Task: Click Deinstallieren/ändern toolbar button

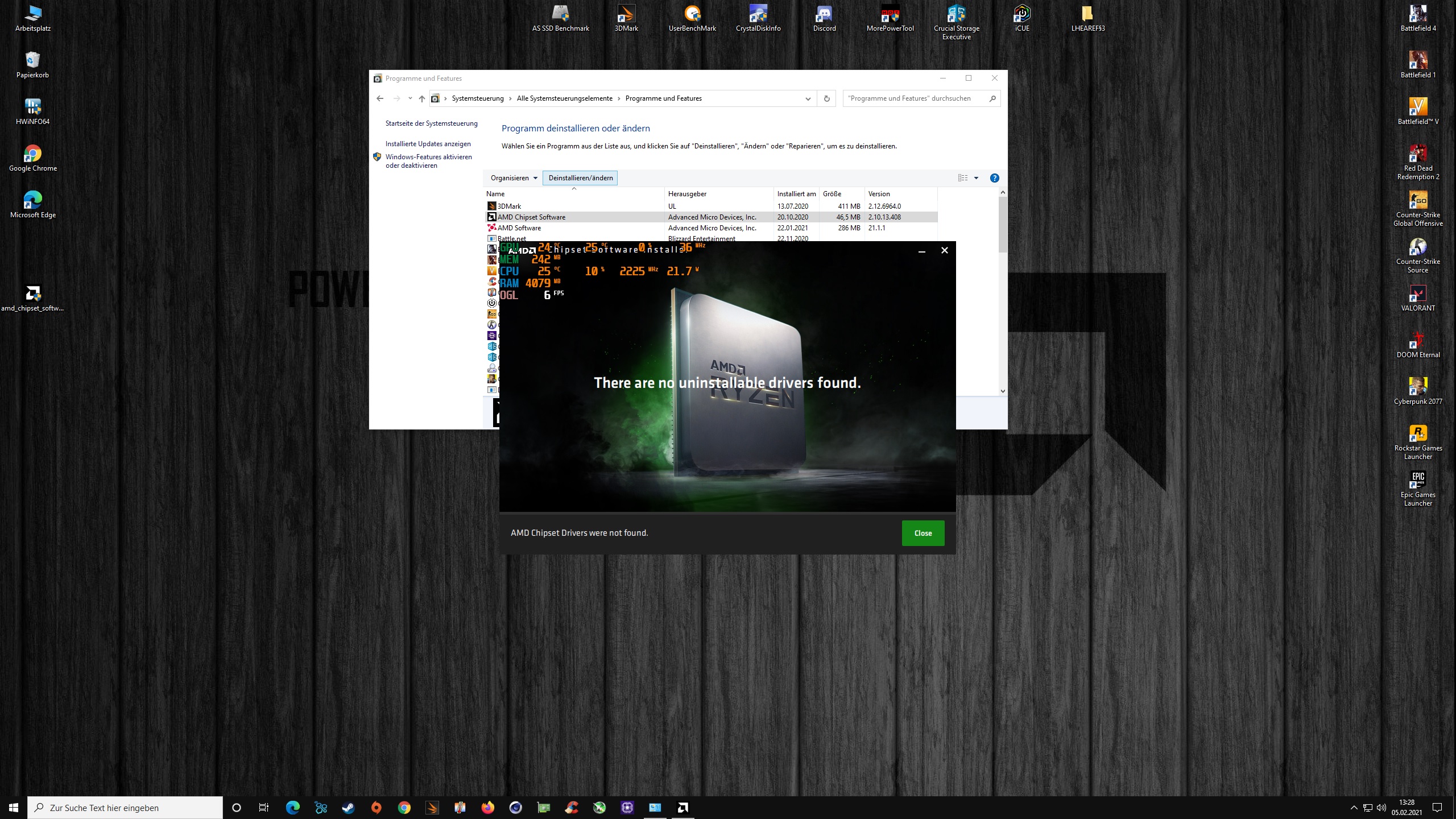Action: click(580, 178)
